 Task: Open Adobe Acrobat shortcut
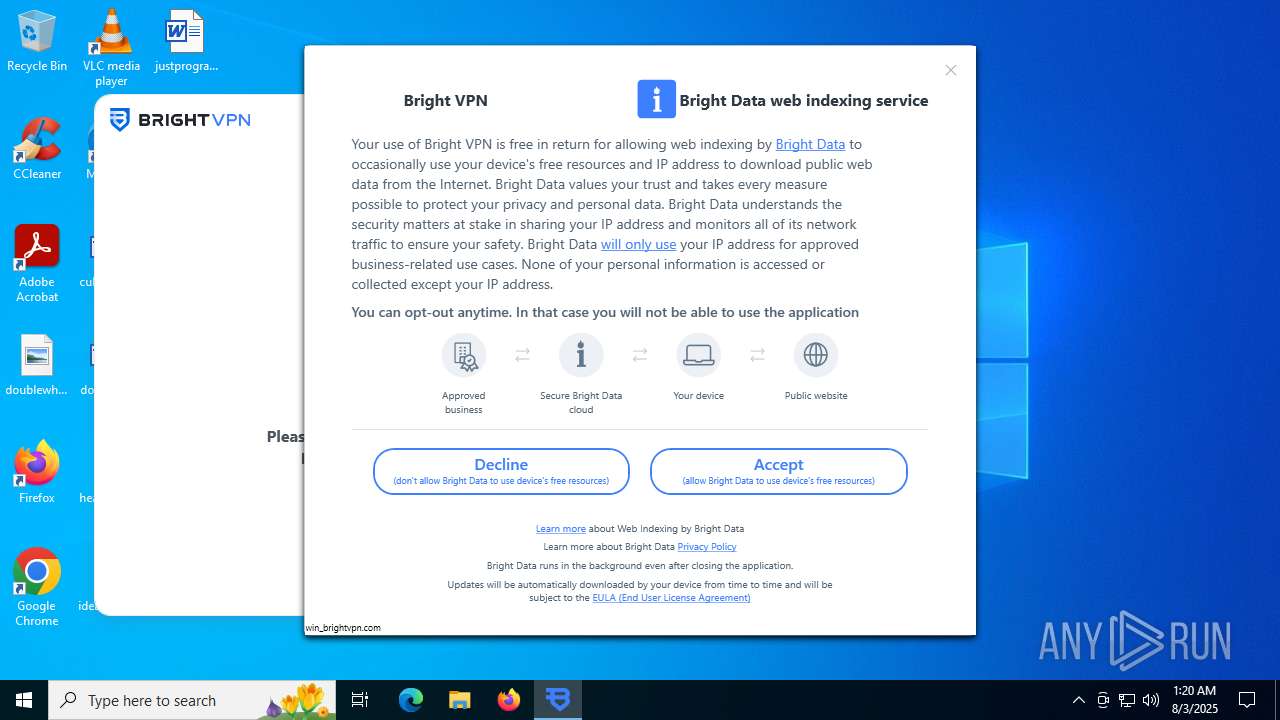(x=37, y=264)
